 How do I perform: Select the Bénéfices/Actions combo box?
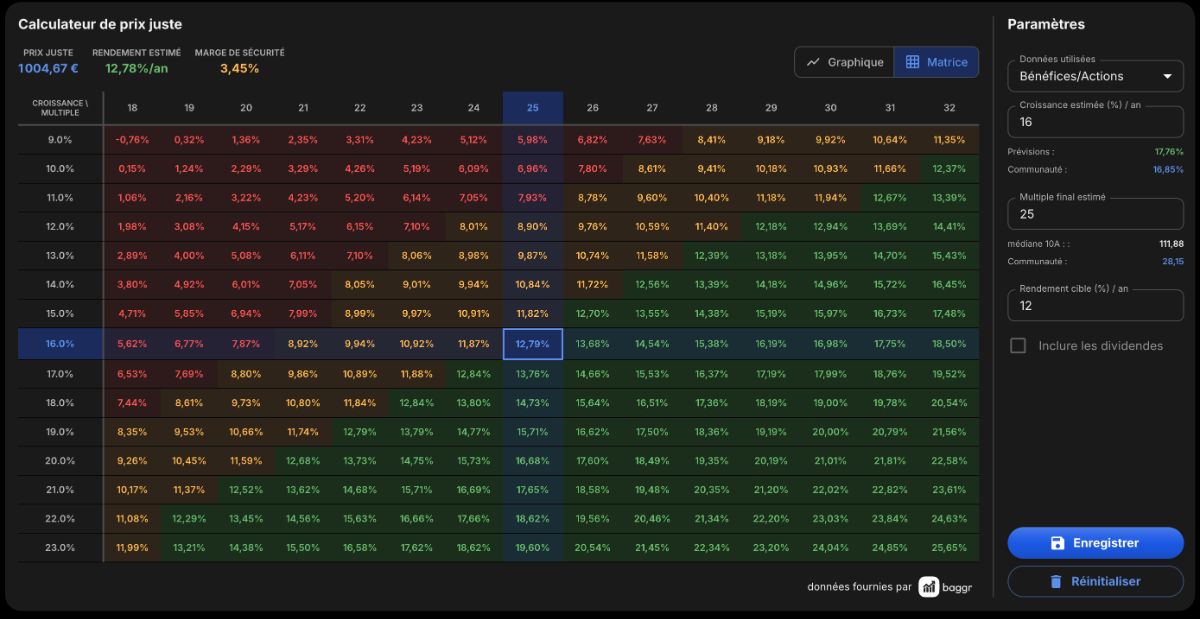click(x=1095, y=76)
